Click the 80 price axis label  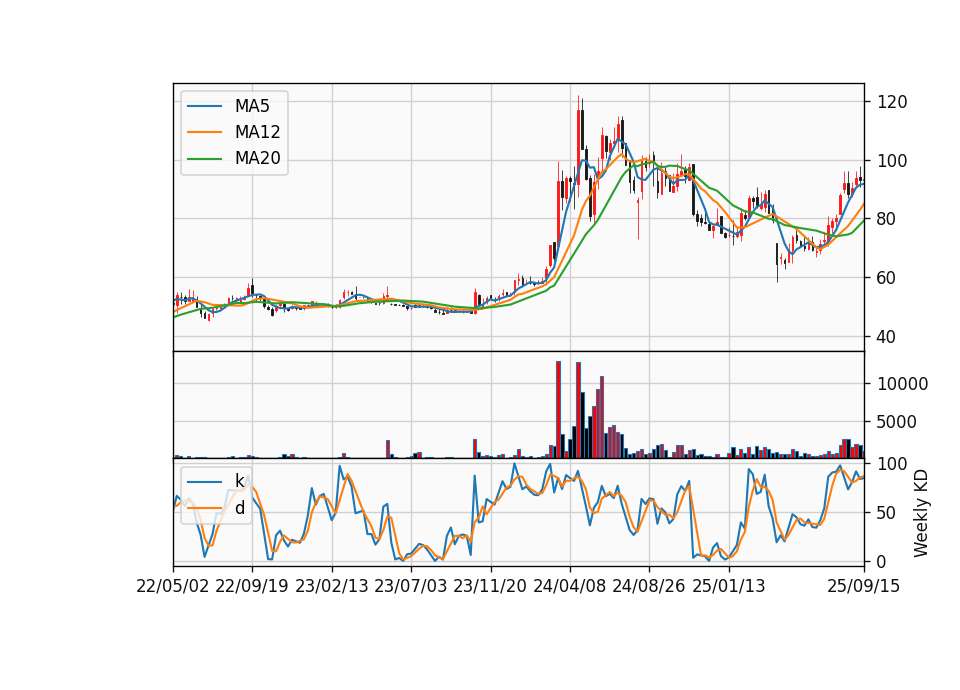coord(887,219)
